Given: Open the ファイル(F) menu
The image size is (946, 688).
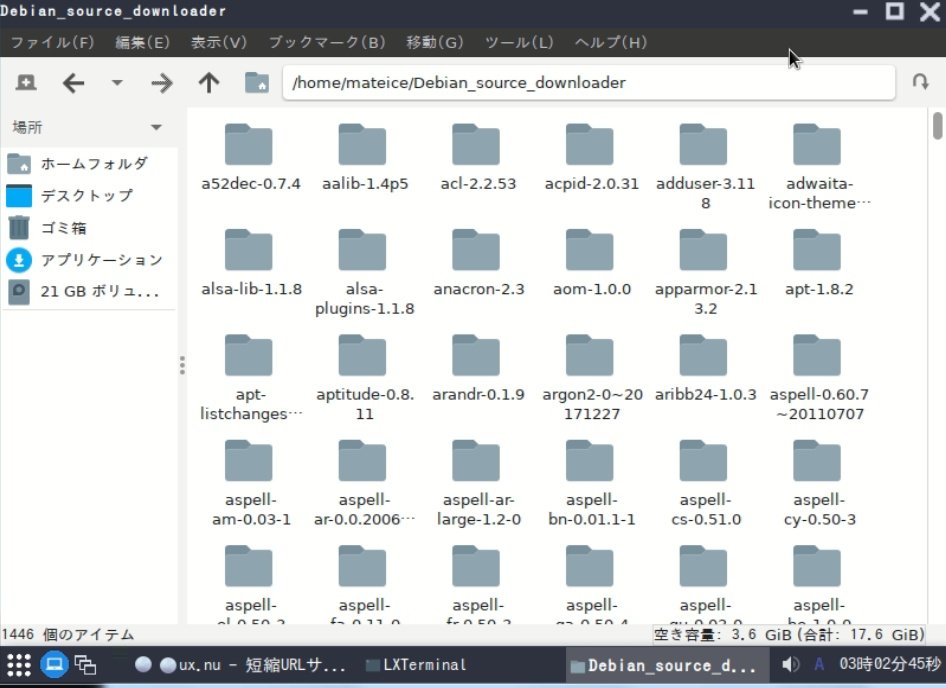Looking at the screenshot, I should point(52,42).
